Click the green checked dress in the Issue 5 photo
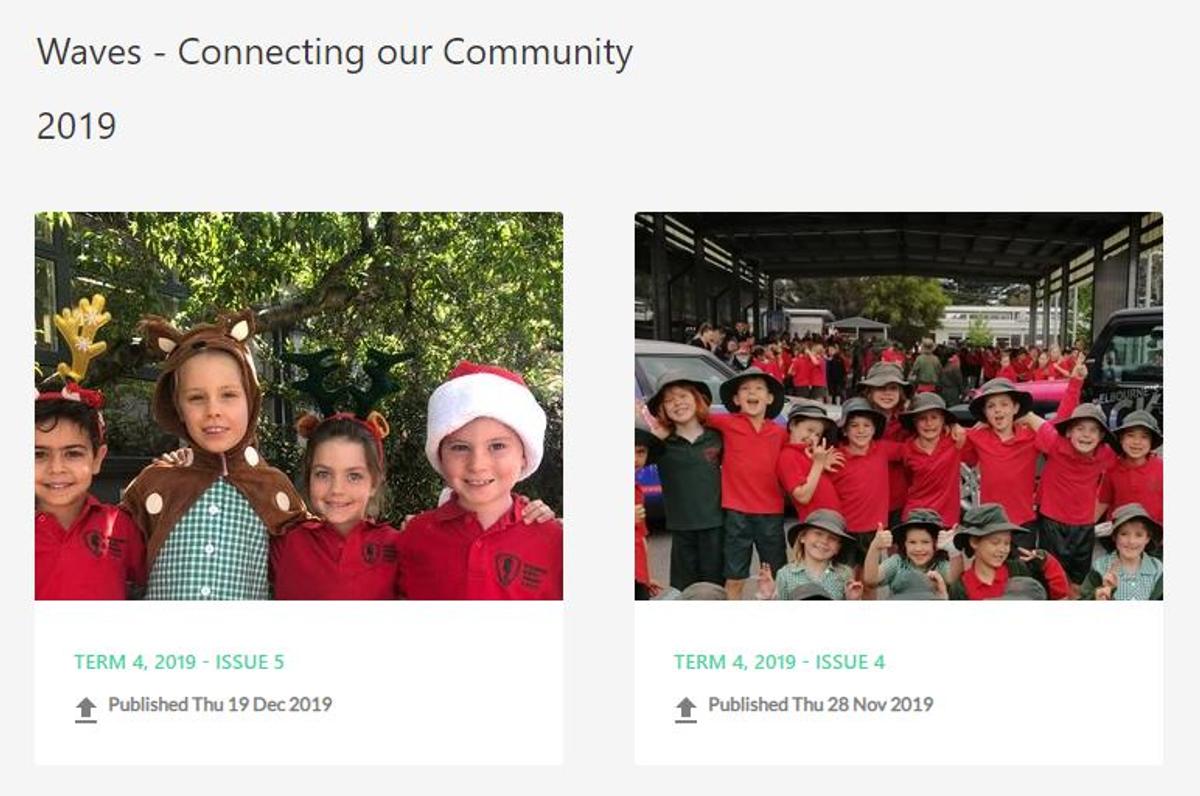The height and width of the screenshot is (796, 1200). [x=207, y=539]
